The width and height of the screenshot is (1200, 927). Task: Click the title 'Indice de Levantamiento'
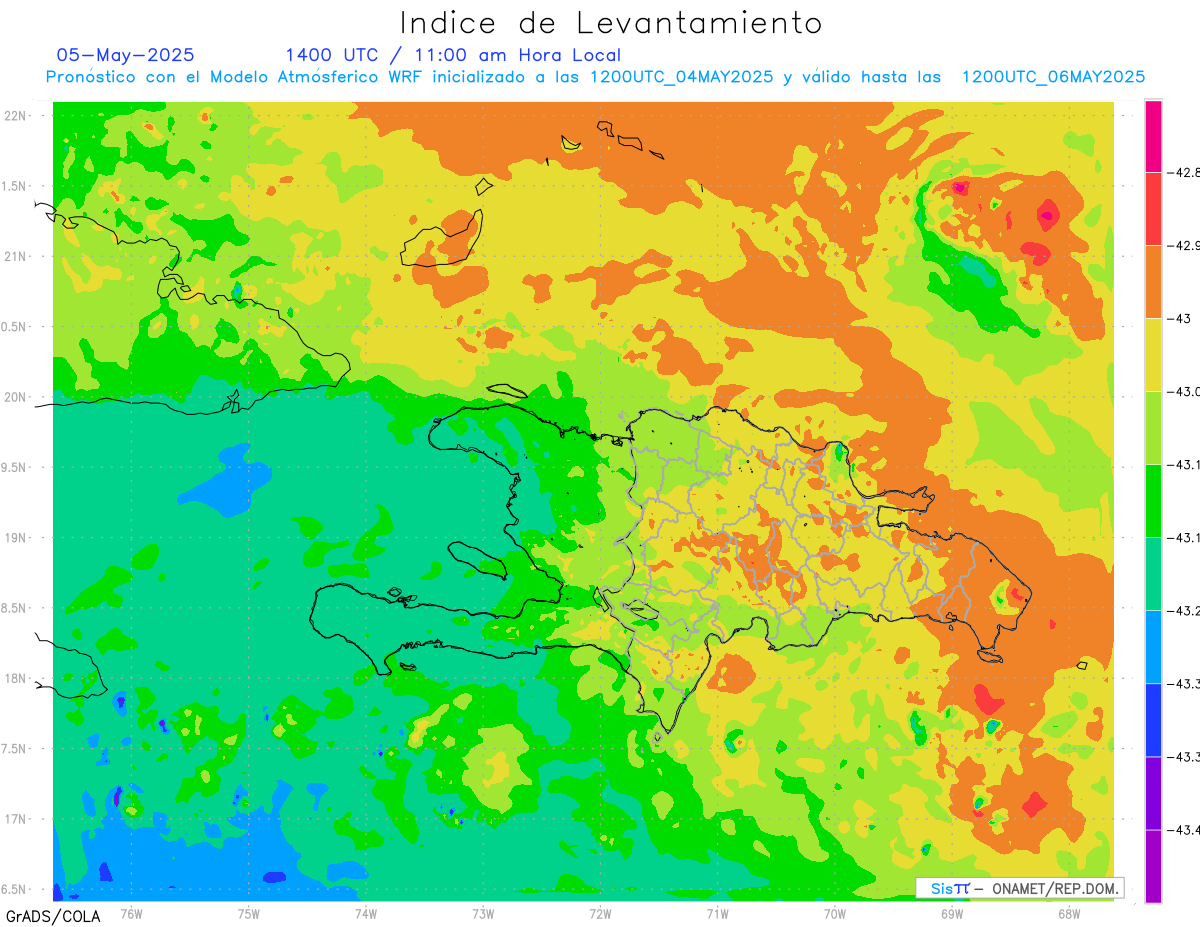pos(611,23)
